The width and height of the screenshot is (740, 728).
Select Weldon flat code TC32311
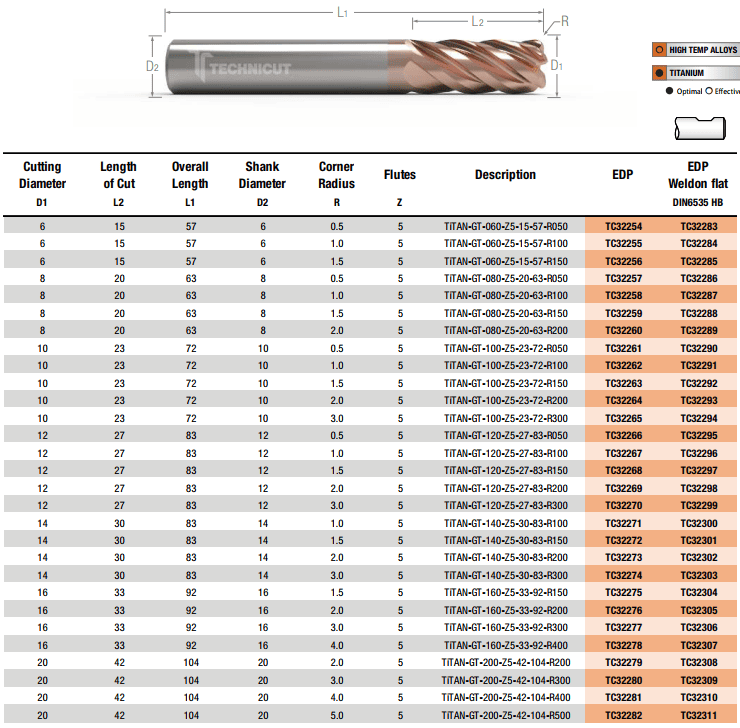coord(698,715)
